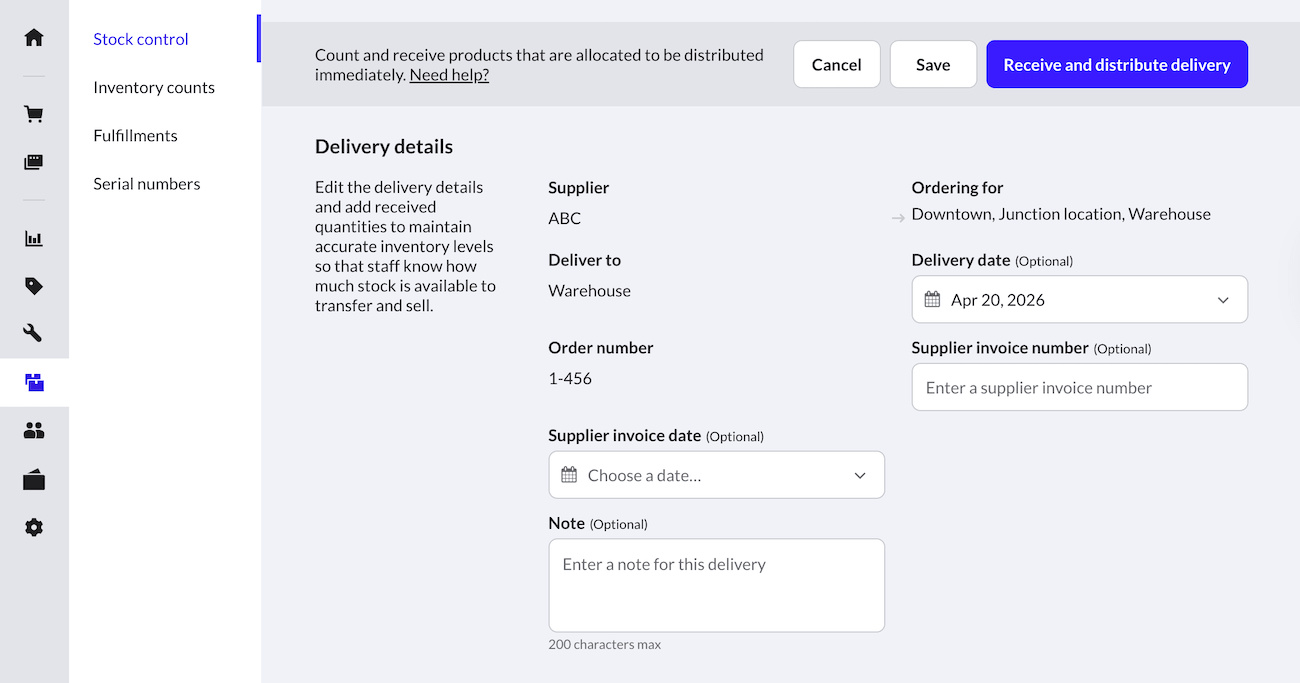Select the price tag catalog icon
Screen dimensions: 1300x683
[34, 286]
